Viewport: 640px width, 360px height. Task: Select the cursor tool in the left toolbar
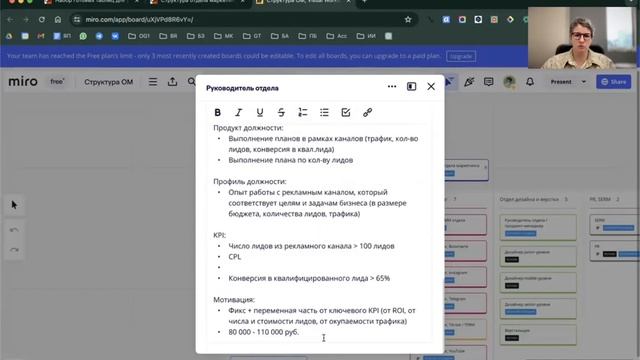coord(14,204)
